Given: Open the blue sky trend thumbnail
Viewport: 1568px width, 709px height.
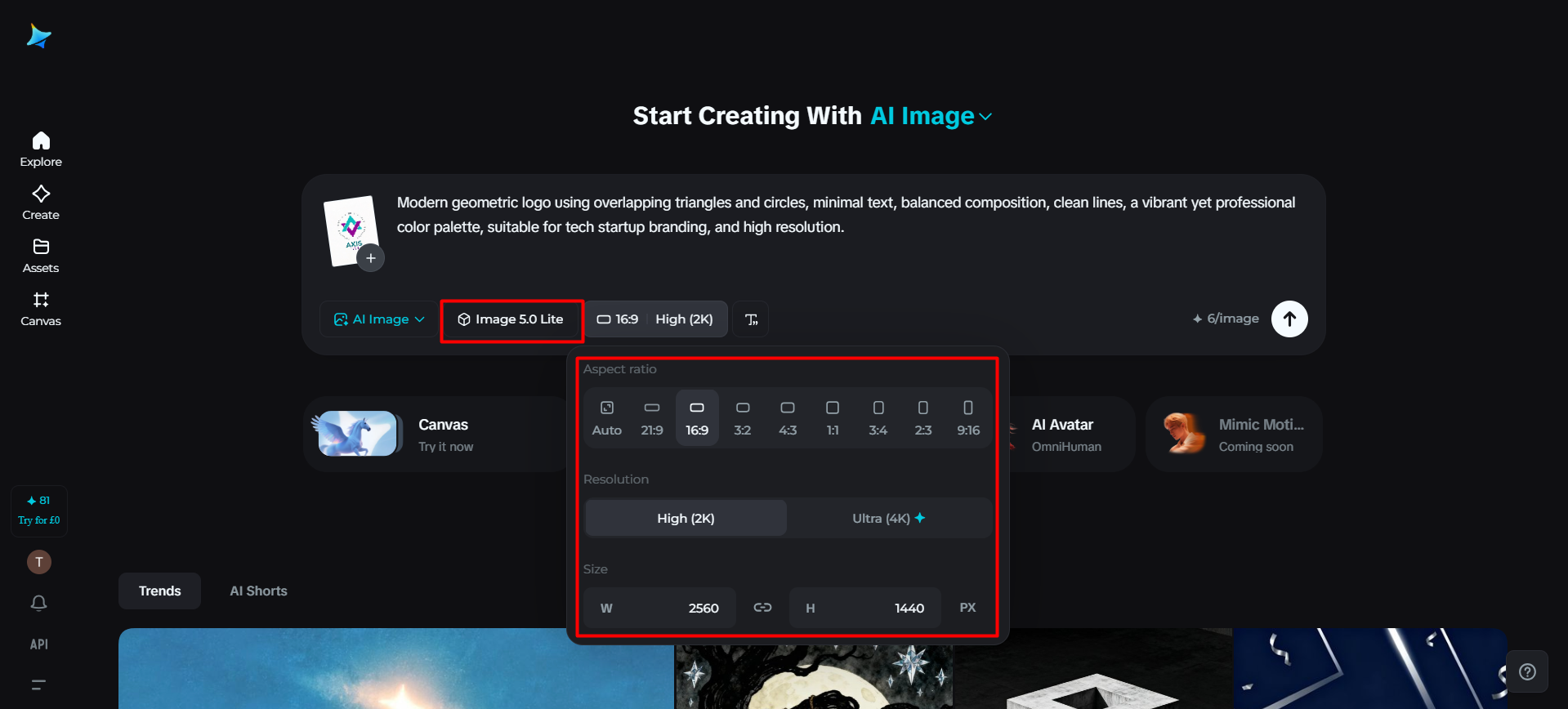Looking at the screenshot, I should [396, 668].
